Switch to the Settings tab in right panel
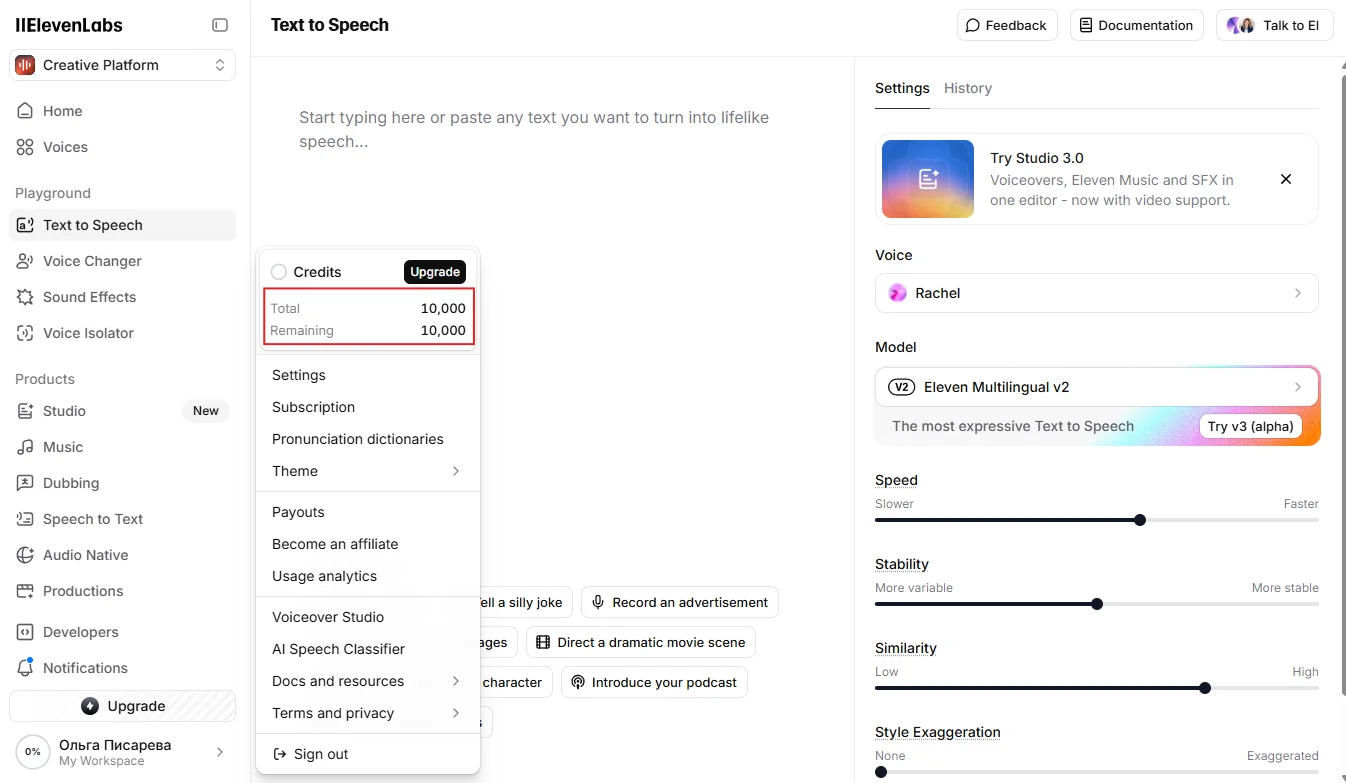The image size is (1346, 783). (x=902, y=88)
